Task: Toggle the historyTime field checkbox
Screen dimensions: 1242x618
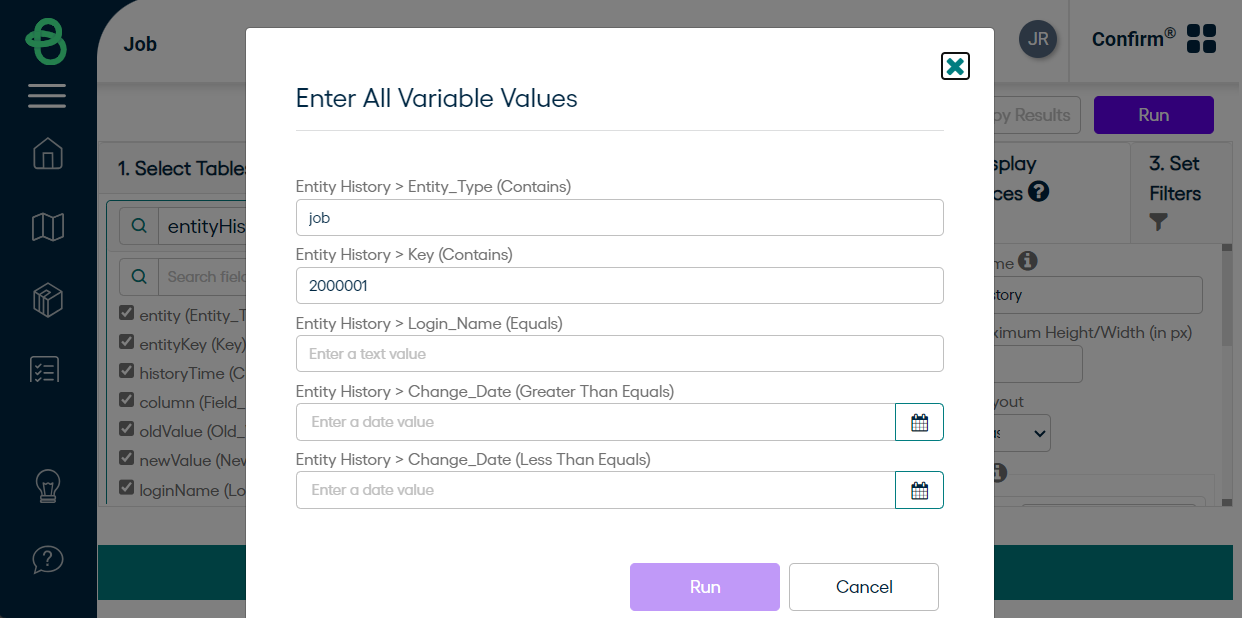Action: click(x=127, y=371)
